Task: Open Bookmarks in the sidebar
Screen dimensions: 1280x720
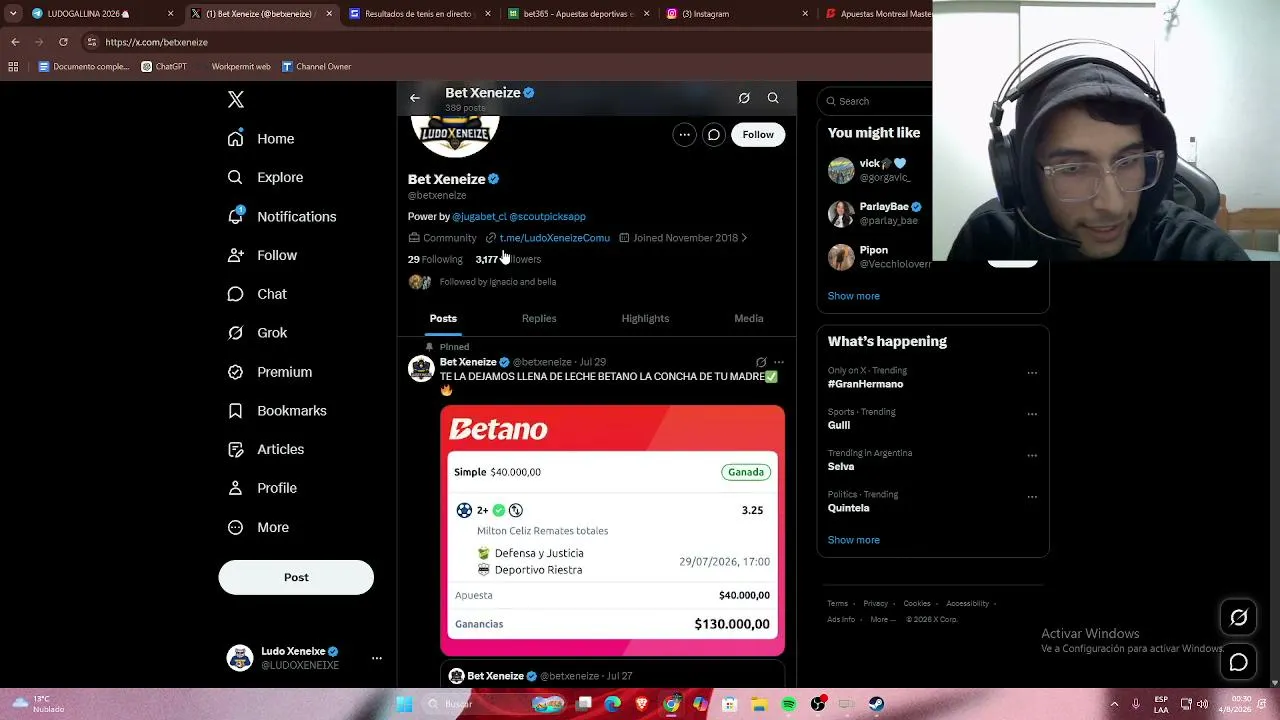Action: (277, 411)
